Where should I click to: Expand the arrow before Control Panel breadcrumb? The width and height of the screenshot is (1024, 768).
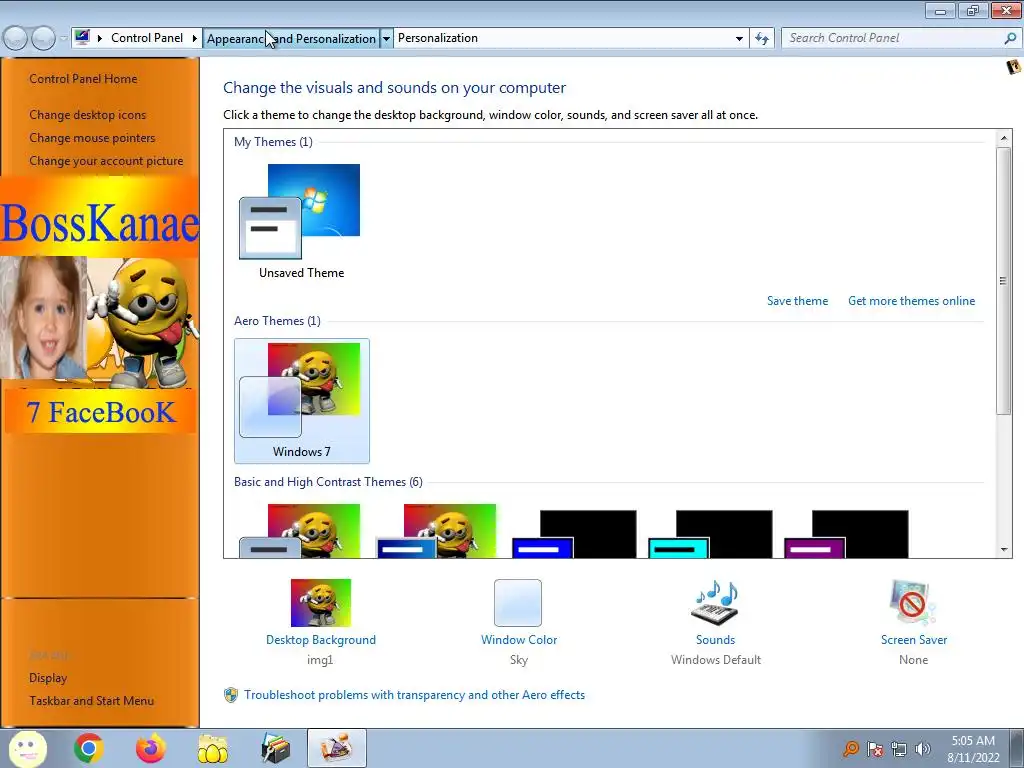coord(99,38)
